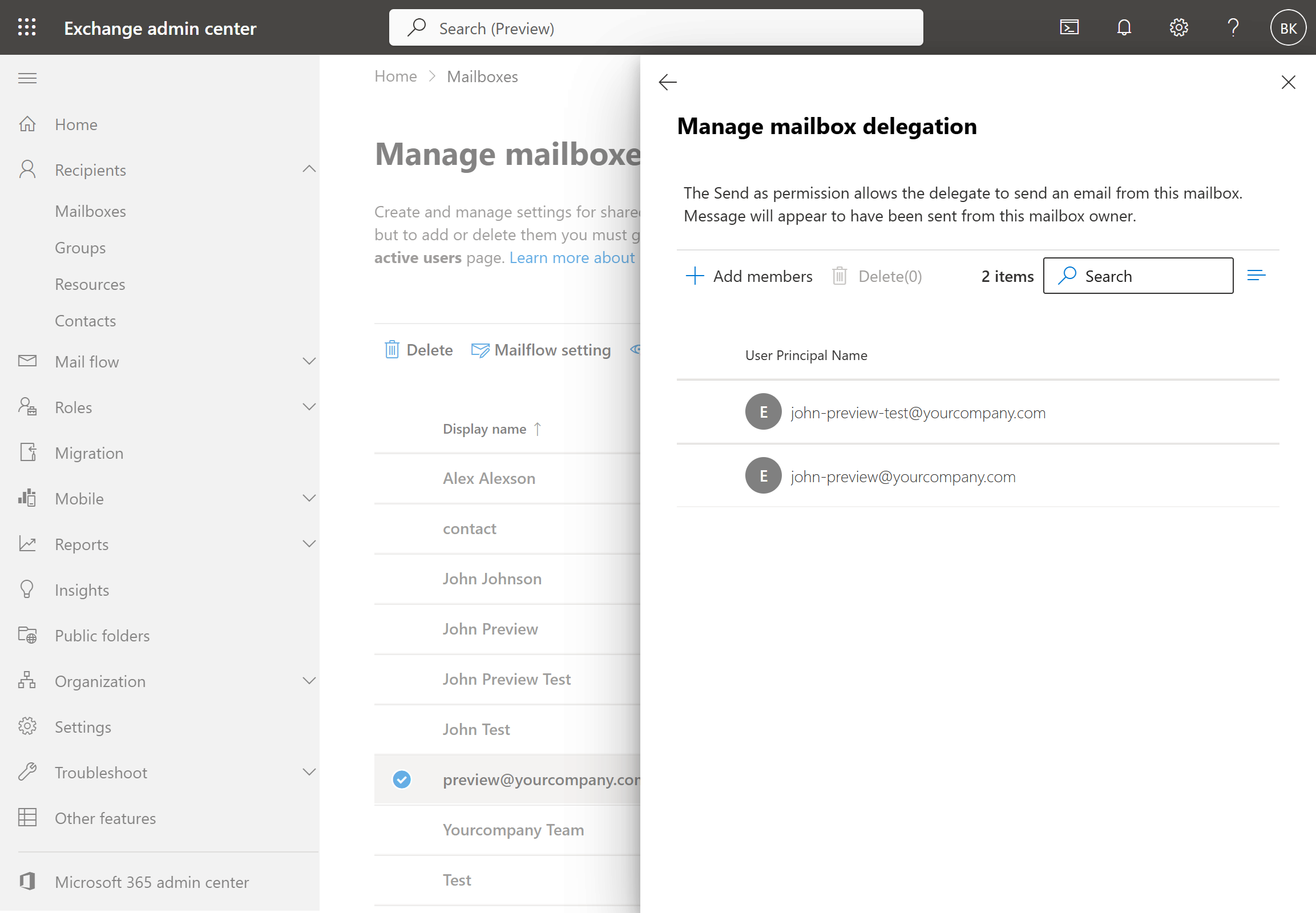Expand the Mail flow chevron
The width and height of the screenshot is (1316, 913).
click(x=309, y=361)
